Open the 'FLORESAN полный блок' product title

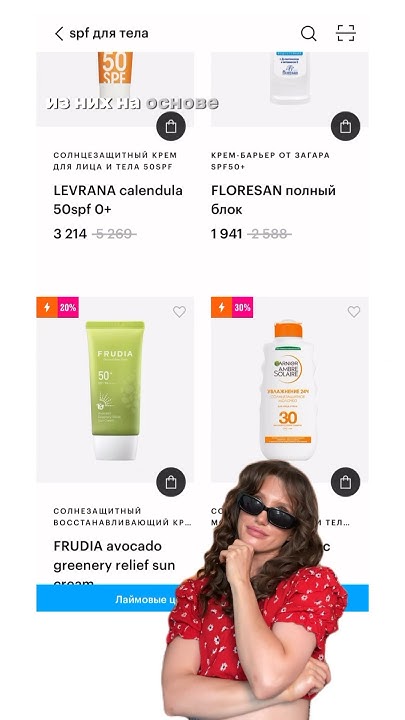tap(273, 200)
